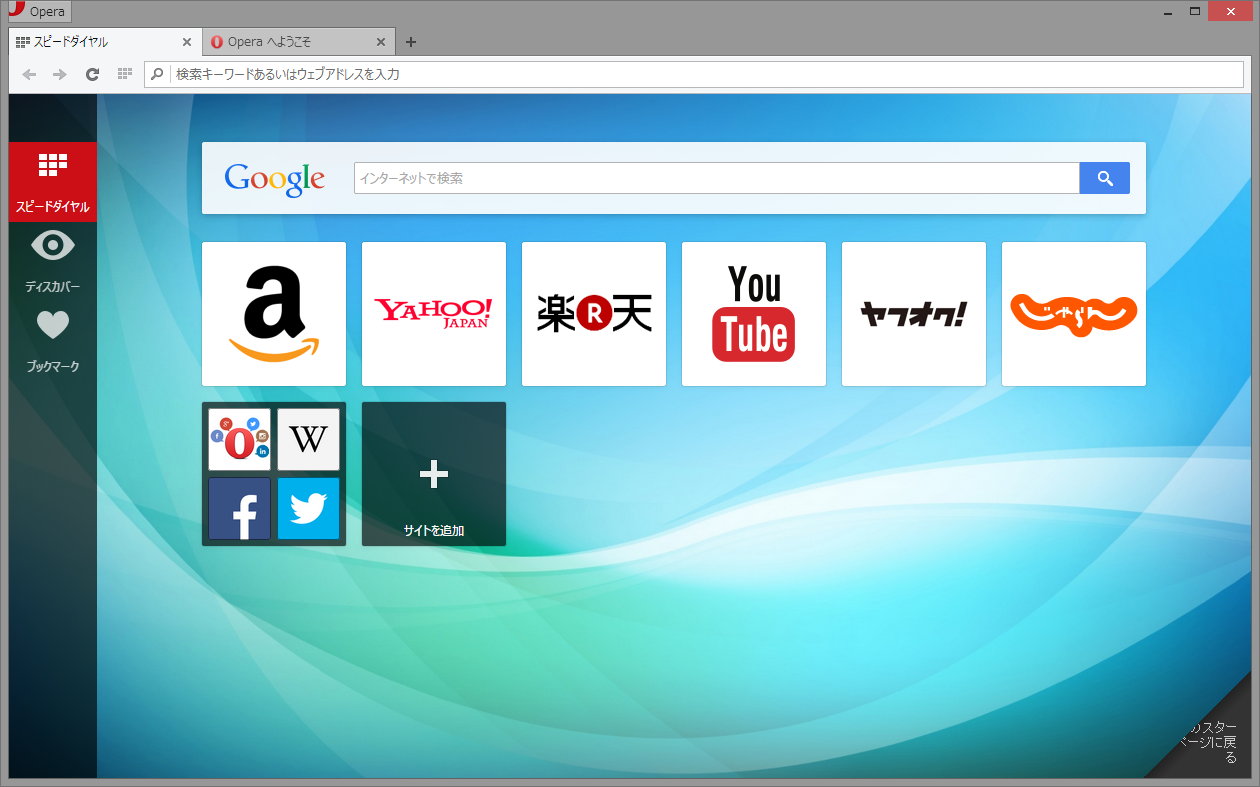Open a new tab with the plus button
Screen dimensions: 1260x787
tap(411, 41)
